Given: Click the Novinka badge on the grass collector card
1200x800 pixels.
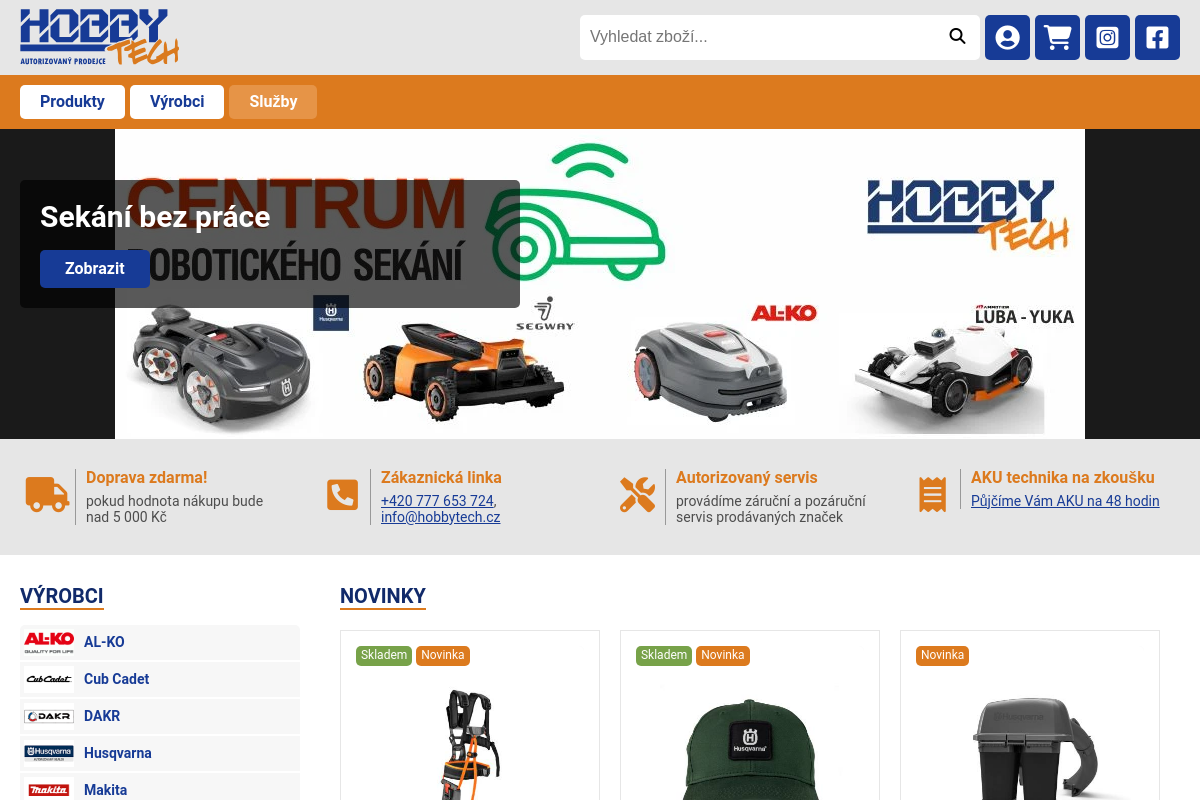Looking at the screenshot, I should pyautogui.click(x=943, y=655).
